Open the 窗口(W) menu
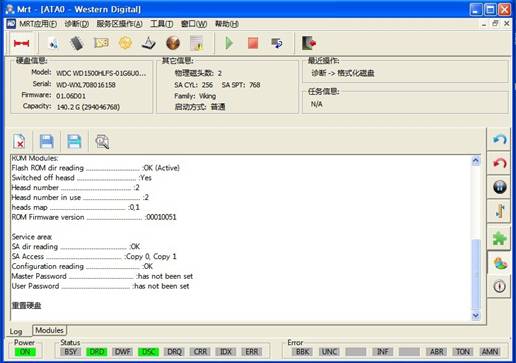Screen dimensions: 516x363 tap(194, 24)
